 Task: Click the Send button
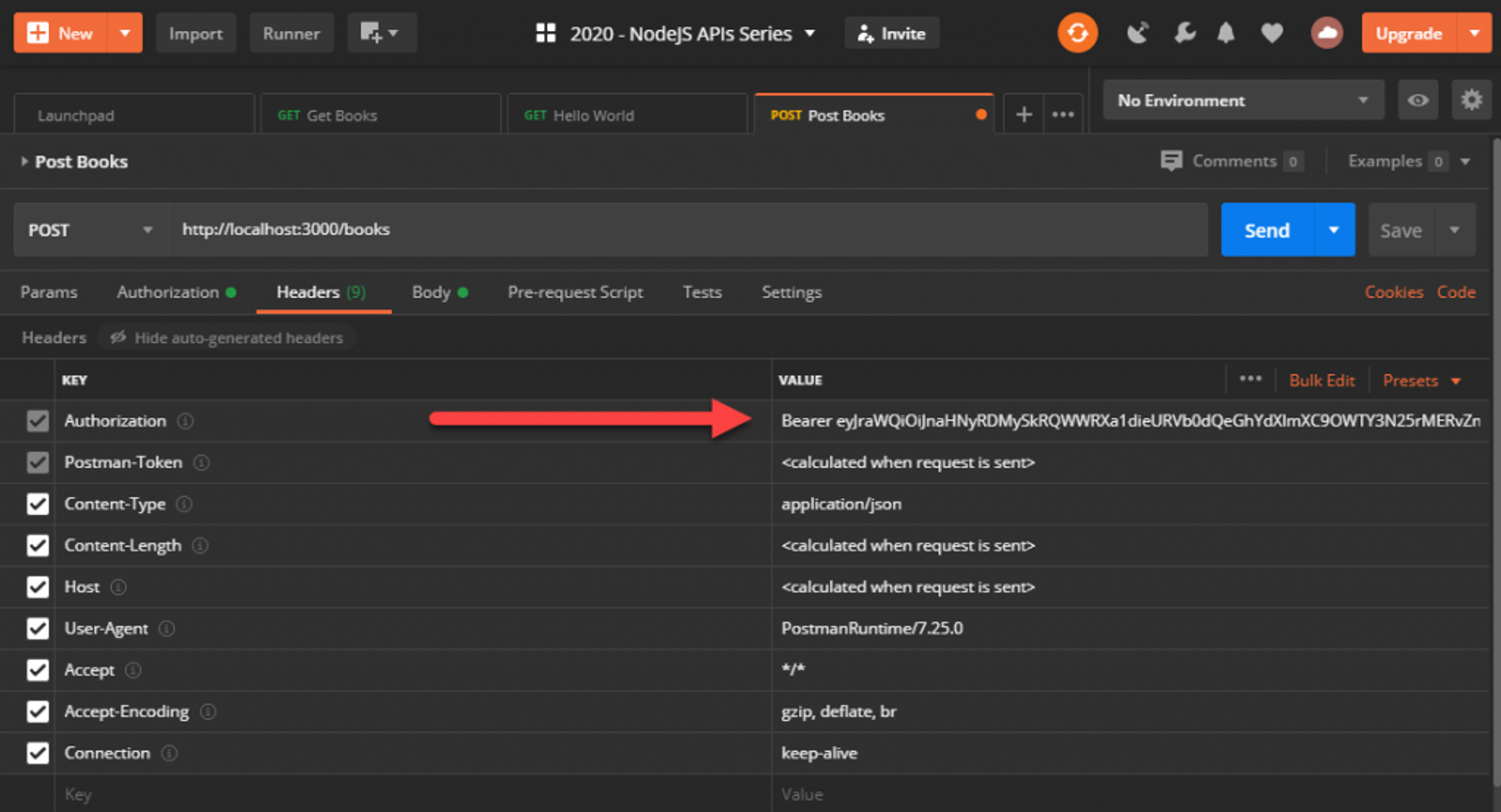pyautogui.click(x=1266, y=230)
